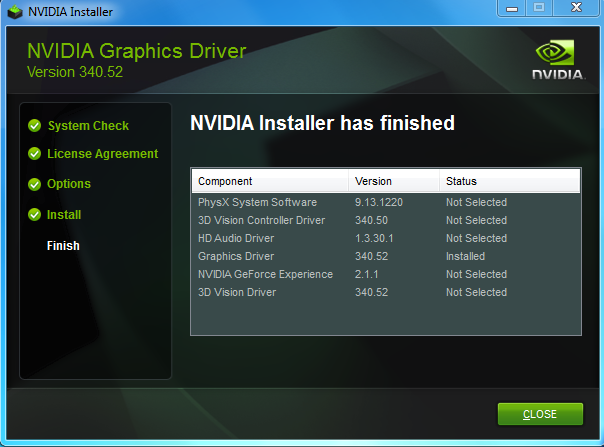604x447 pixels.
Task: Select the Graphics Driver component row
Action: 386,256
